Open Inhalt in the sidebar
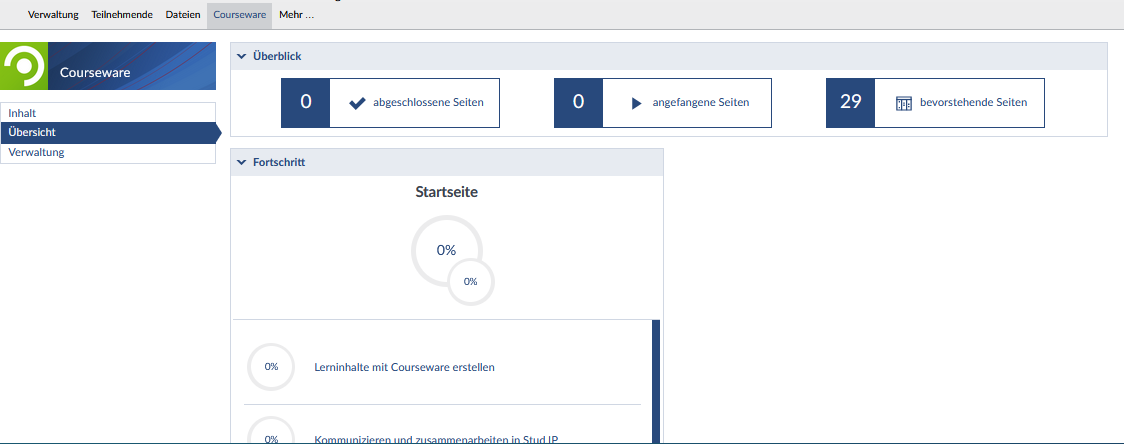 tap(22, 113)
